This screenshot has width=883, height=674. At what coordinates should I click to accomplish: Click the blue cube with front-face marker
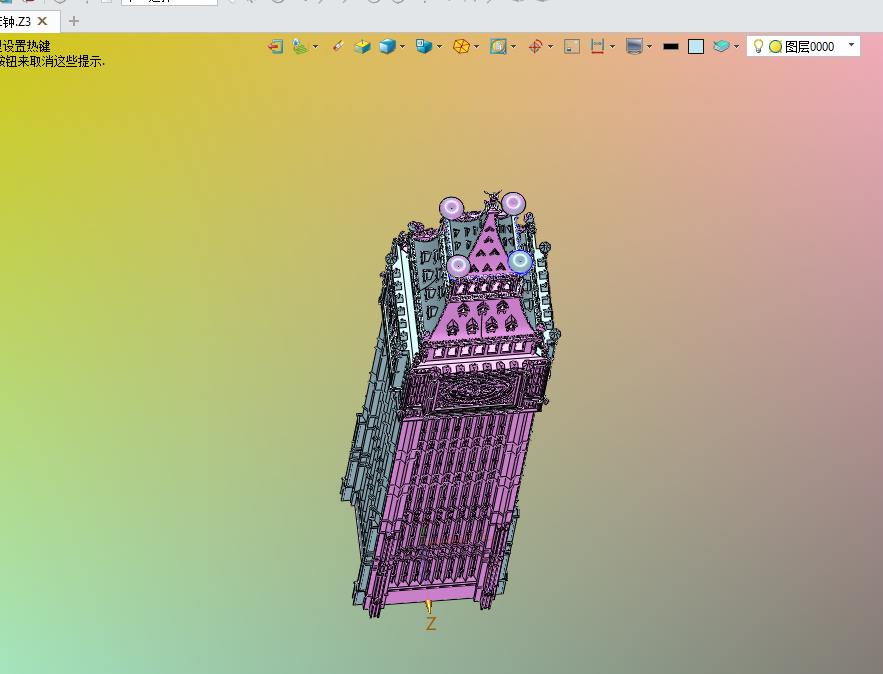(x=424, y=46)
